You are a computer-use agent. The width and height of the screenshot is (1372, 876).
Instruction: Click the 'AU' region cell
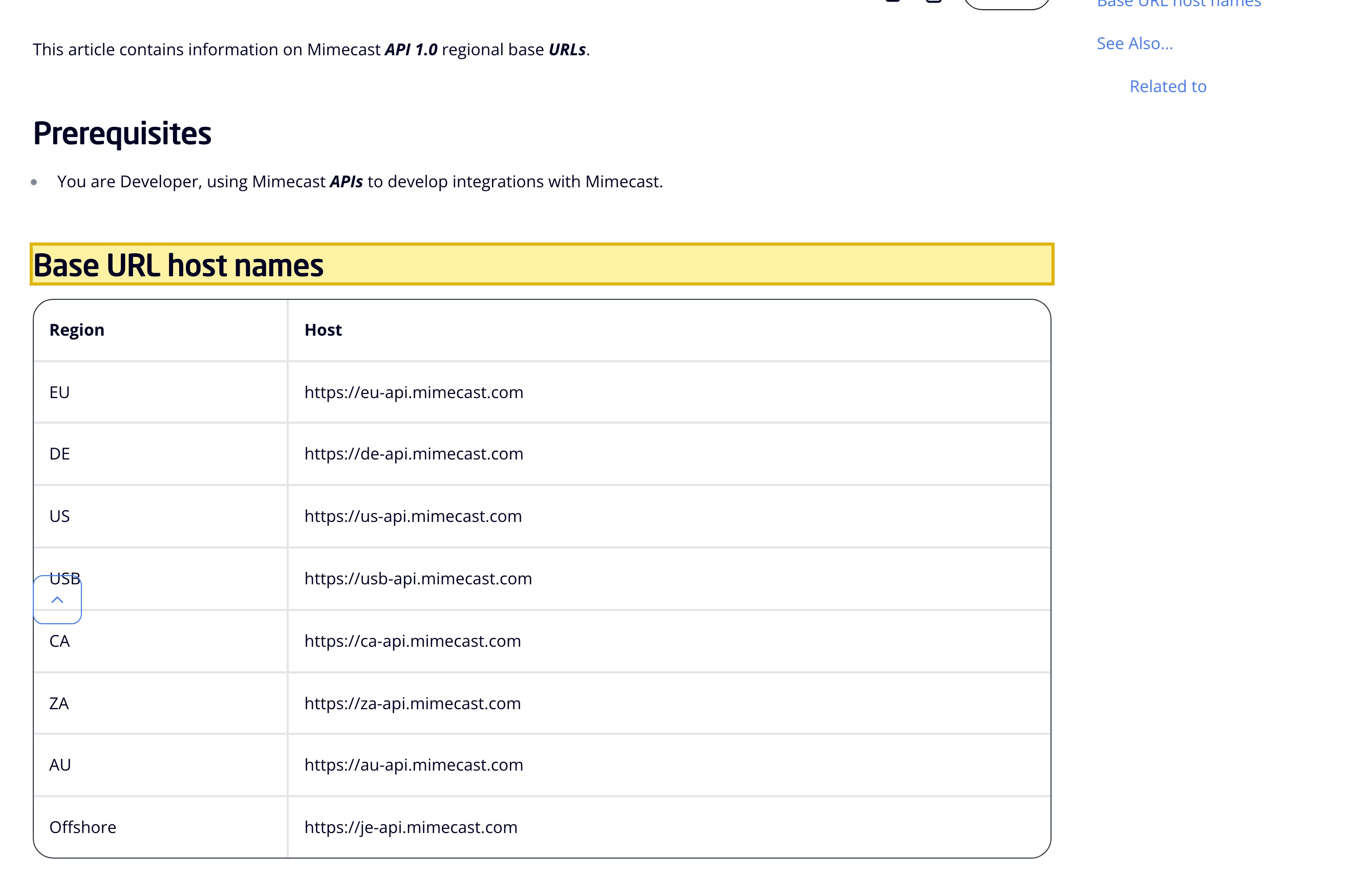[160, 765]
